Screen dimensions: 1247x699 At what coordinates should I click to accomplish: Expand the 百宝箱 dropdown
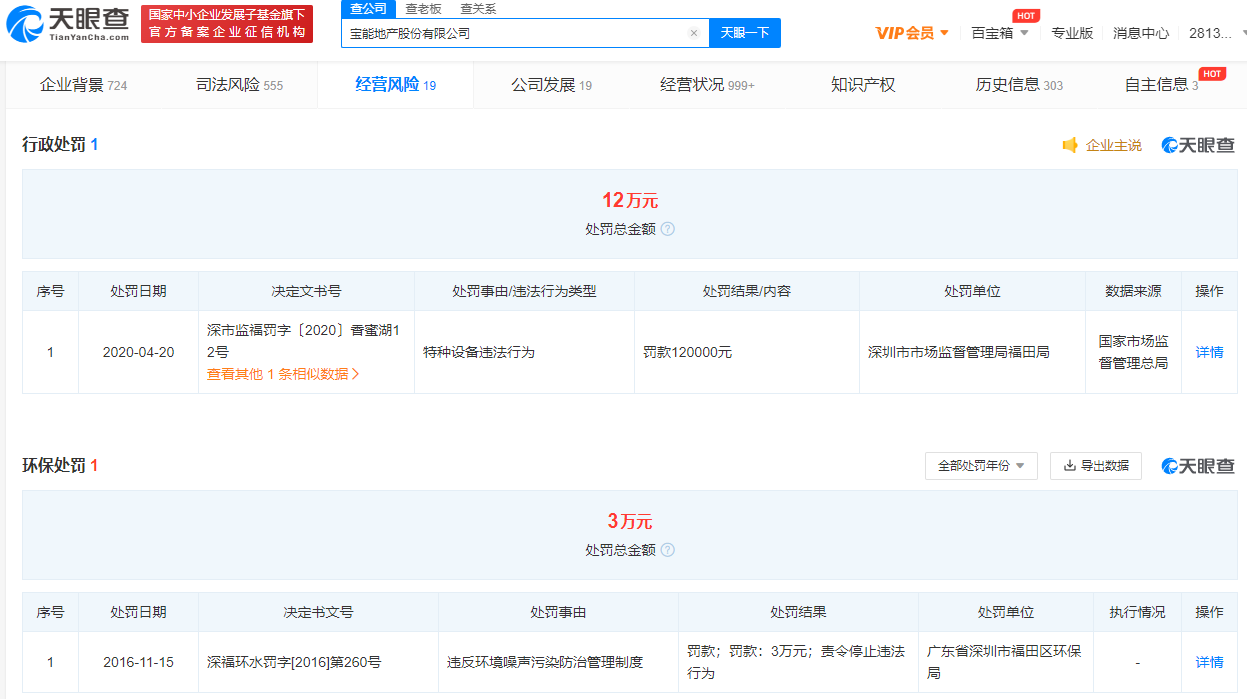tap(999, 33)
